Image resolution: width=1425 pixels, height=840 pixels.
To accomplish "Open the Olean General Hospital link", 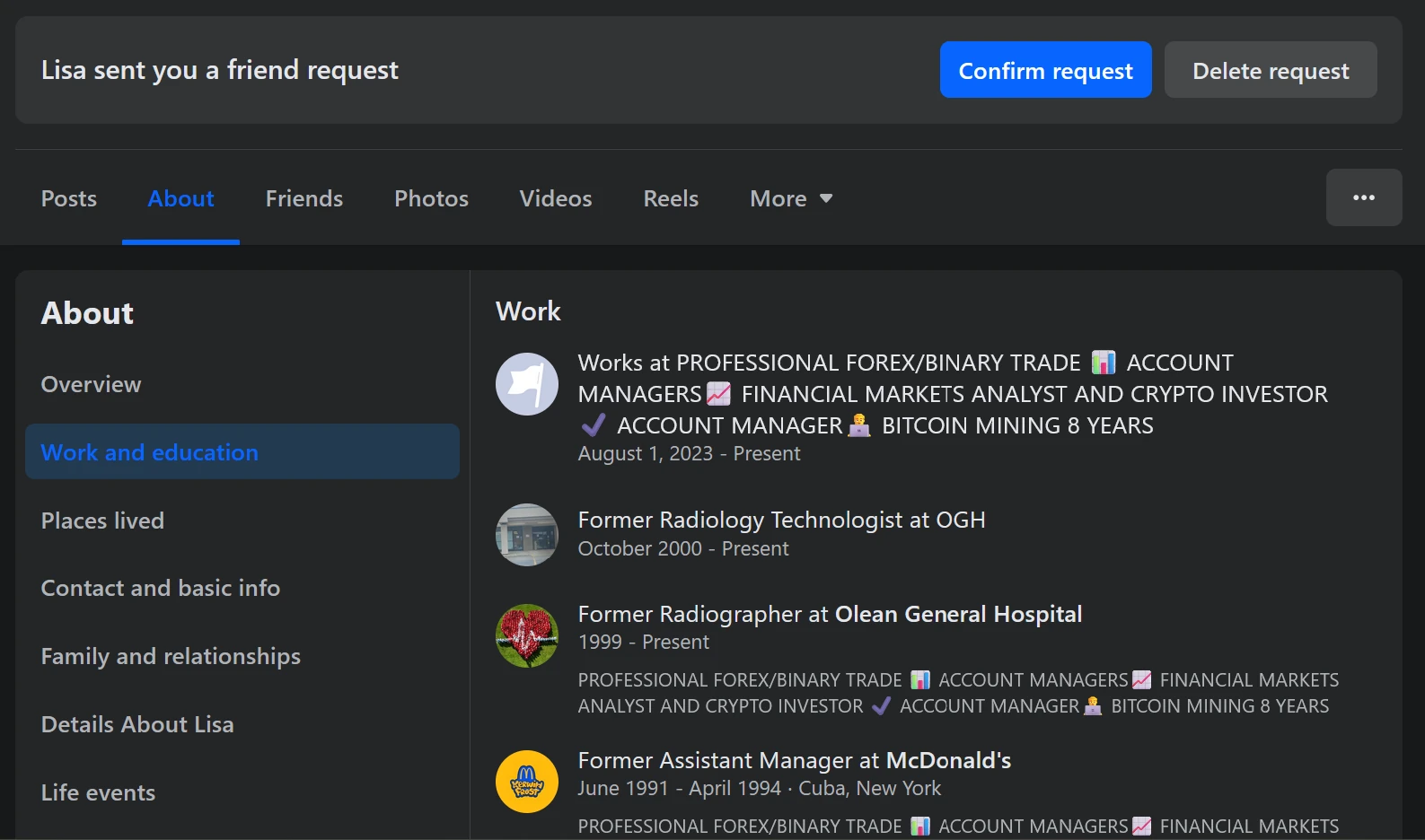I will 958,614.
